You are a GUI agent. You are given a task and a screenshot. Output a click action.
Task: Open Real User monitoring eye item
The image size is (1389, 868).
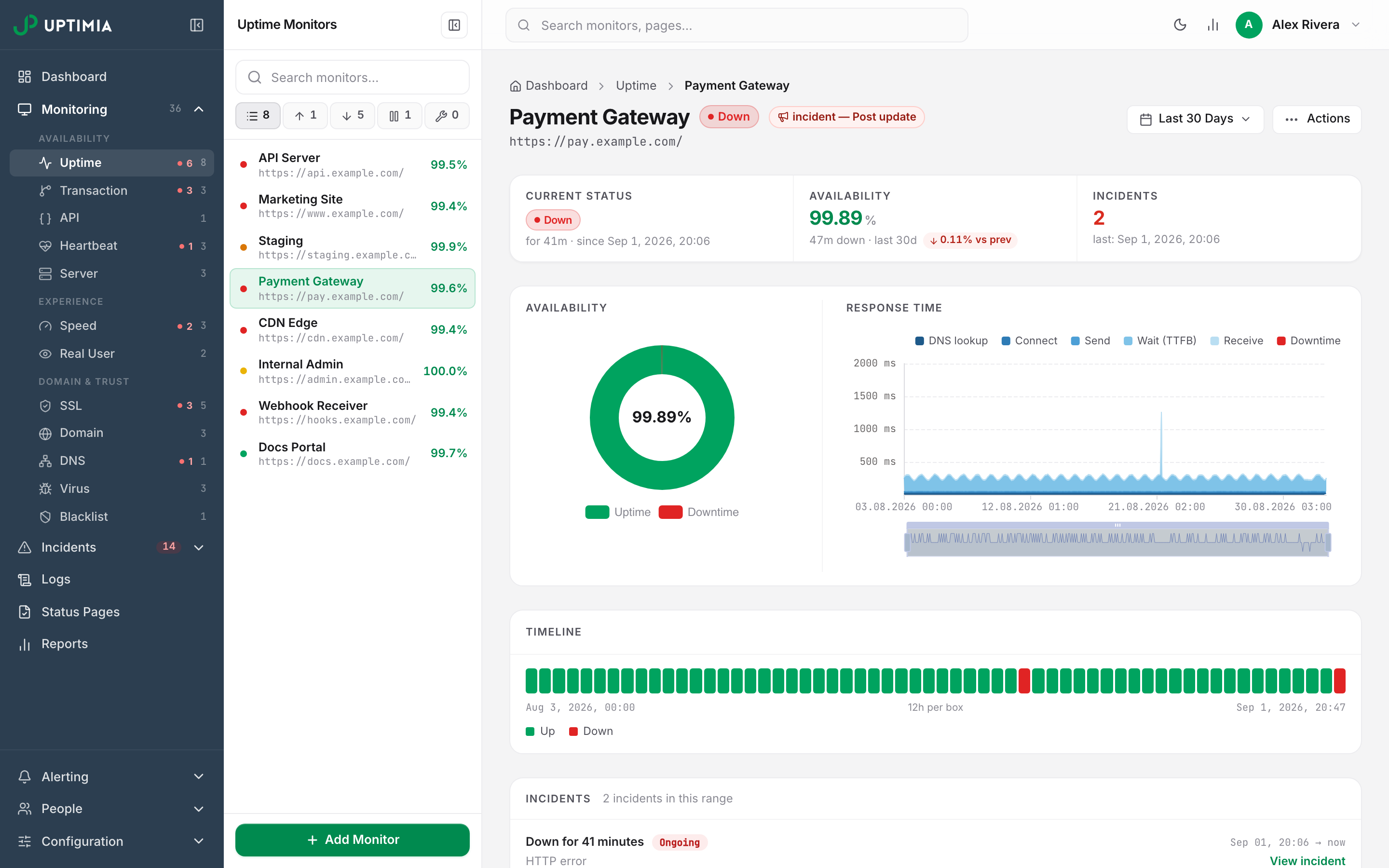[112, 353]
